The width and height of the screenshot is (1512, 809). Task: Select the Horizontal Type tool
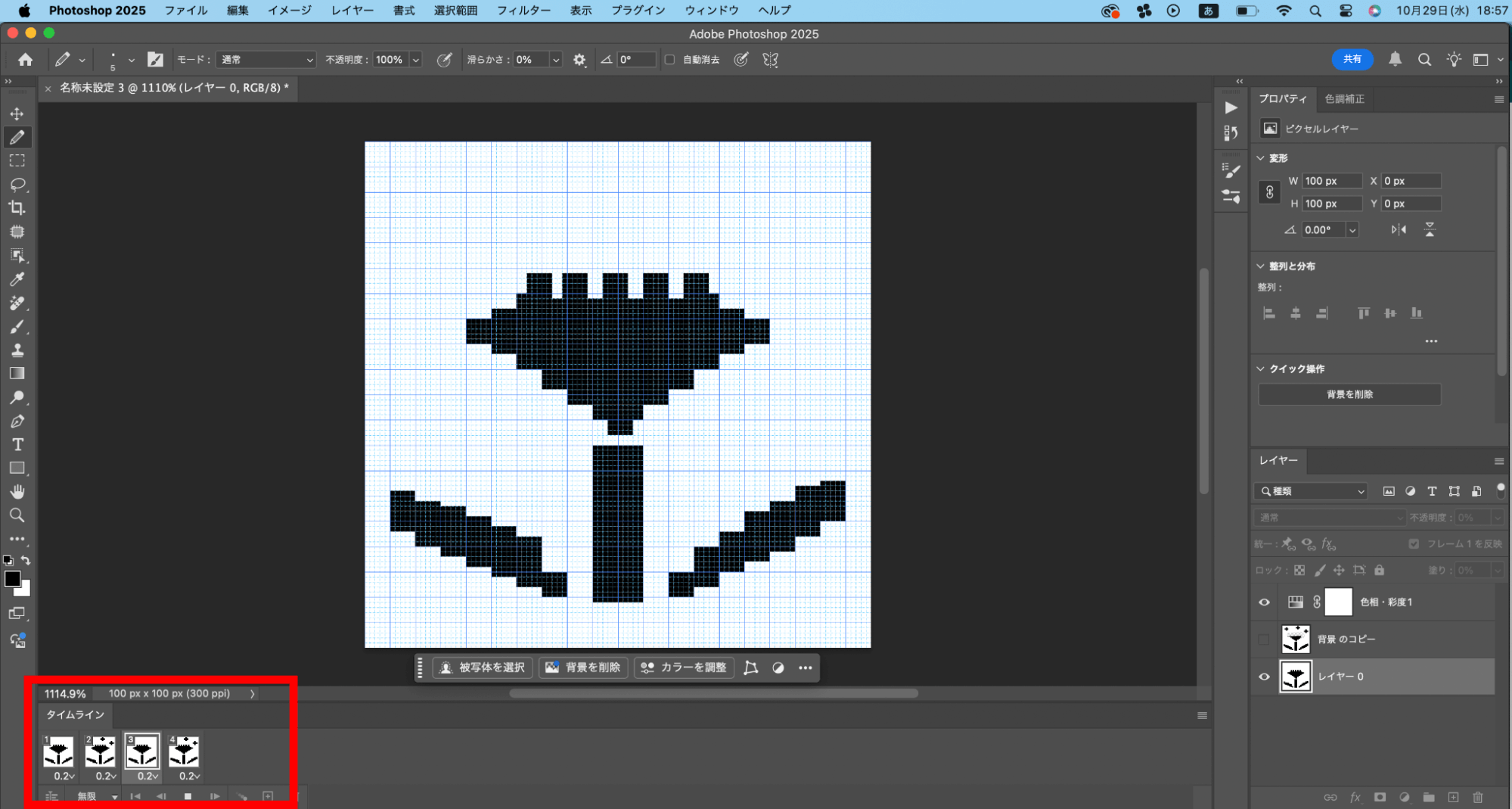coord(17,444)
